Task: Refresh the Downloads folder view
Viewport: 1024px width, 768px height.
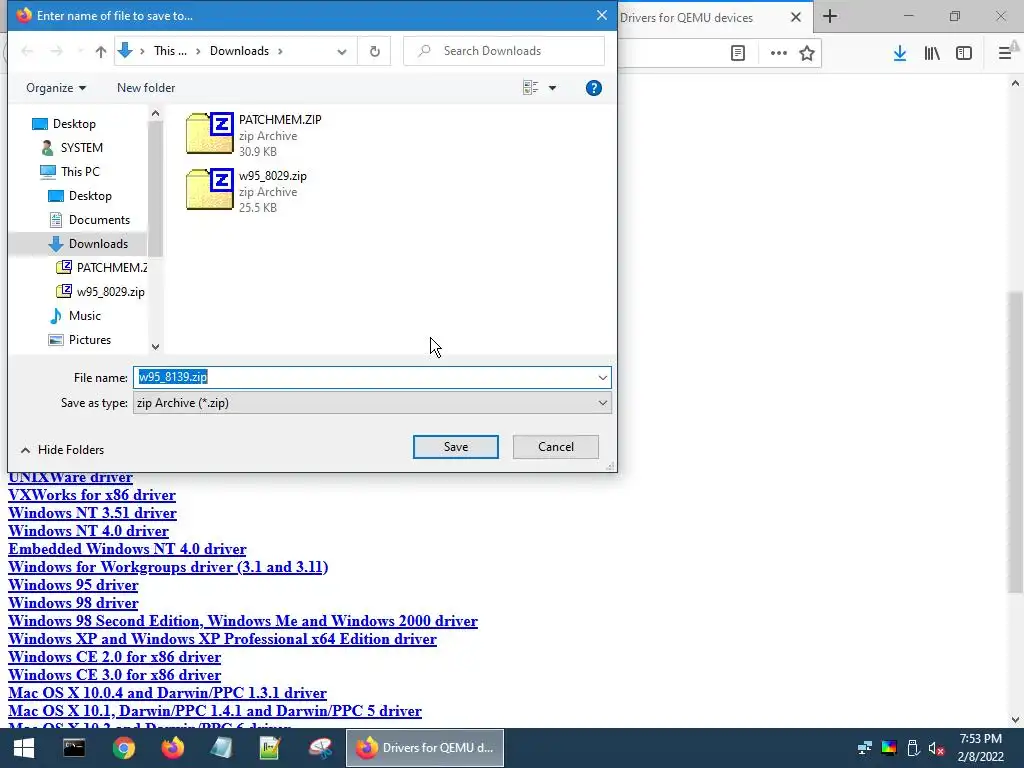Action: click(374, 51)
